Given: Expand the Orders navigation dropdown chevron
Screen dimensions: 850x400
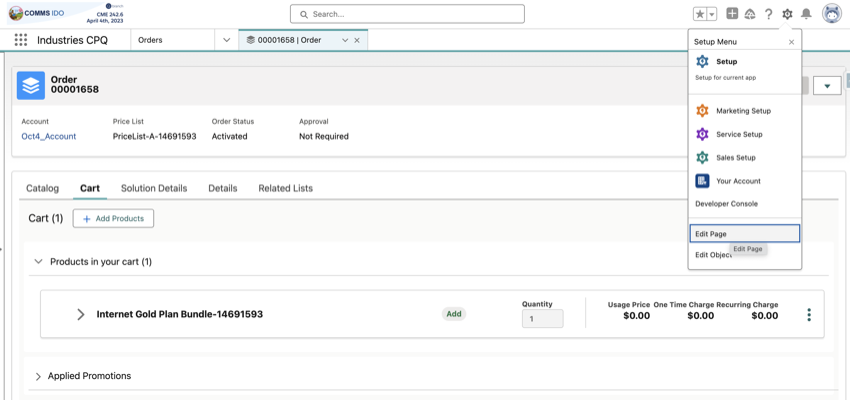Looking at the screenshot, I should [x=227, y=40].
